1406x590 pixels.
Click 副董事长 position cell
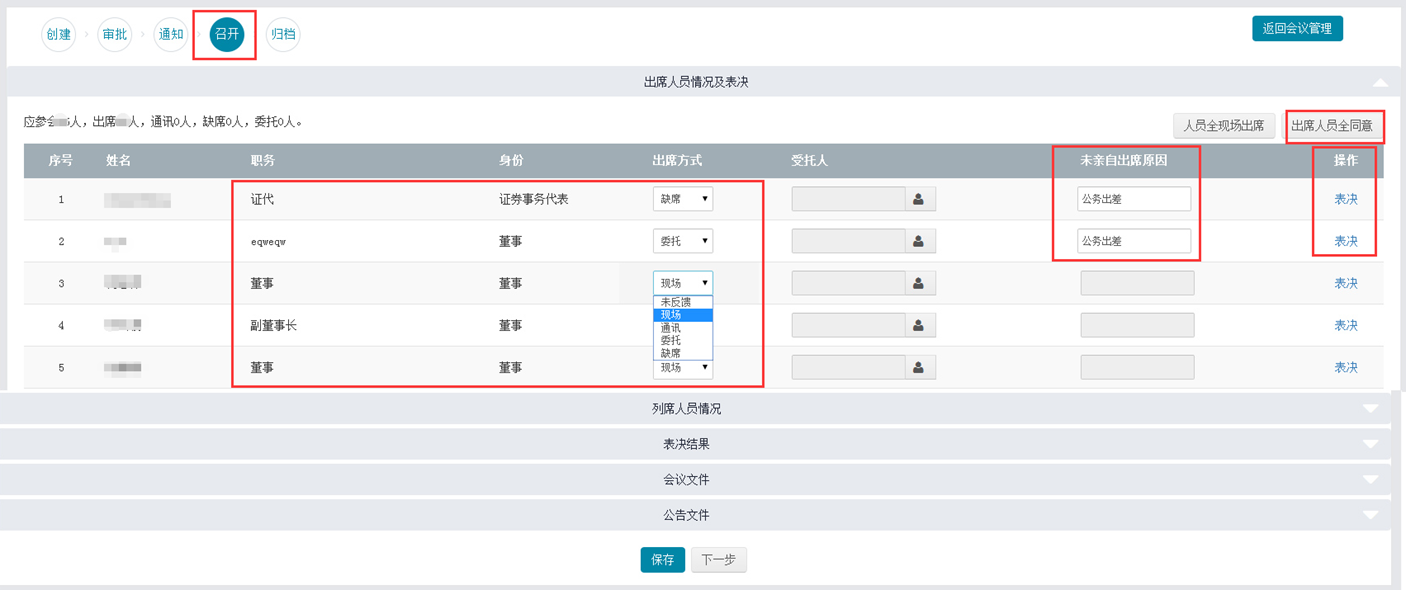tap(274, 325)
